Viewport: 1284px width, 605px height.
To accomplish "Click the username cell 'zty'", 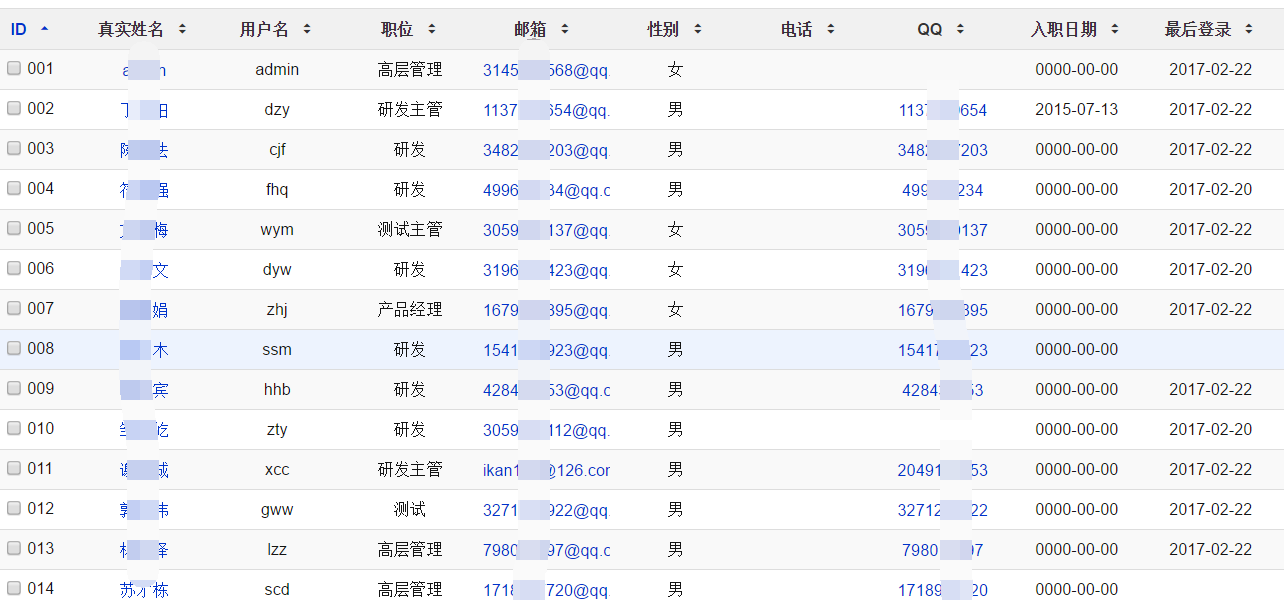I will 277,430.
